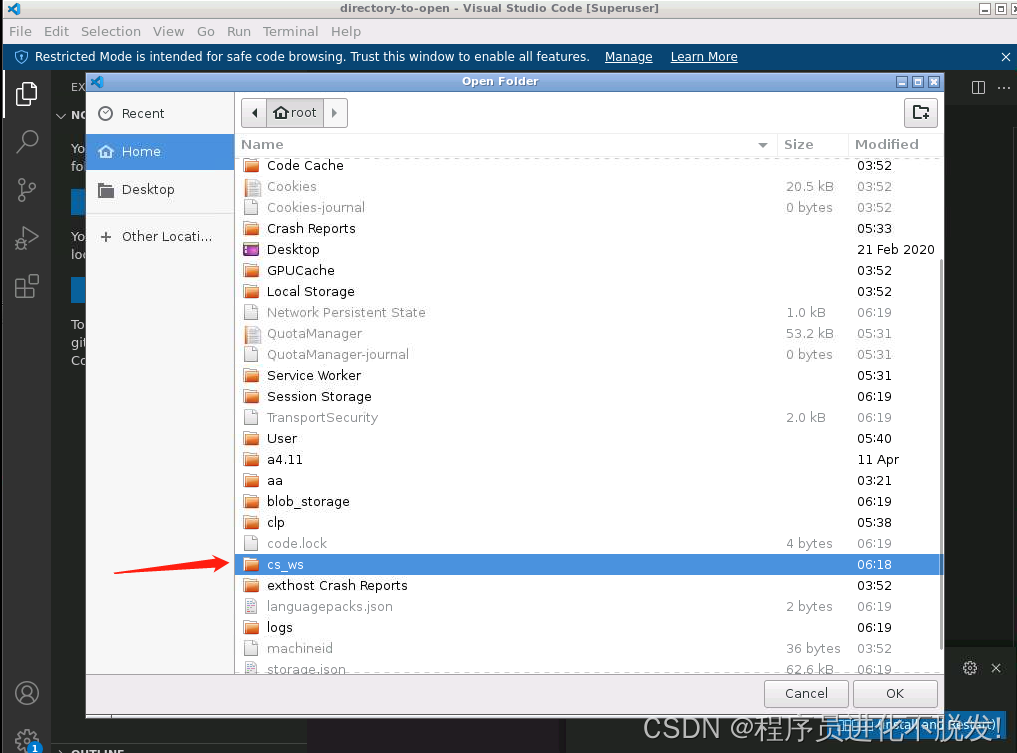The width and height of the screenshot is (1017, 753).
Task: Close the Restricted Mode banner
Action: tap(1005, 57)
